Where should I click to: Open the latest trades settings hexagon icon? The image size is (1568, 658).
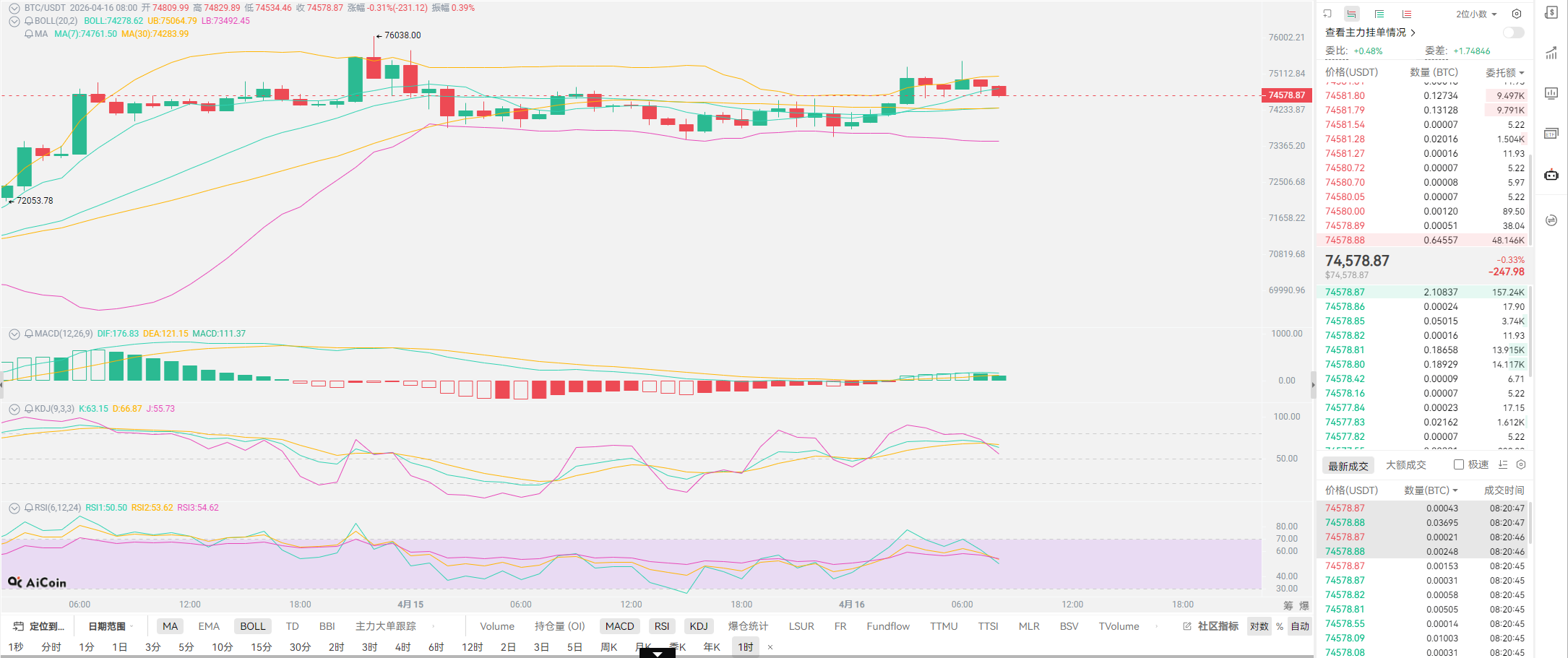point(1521,464)
